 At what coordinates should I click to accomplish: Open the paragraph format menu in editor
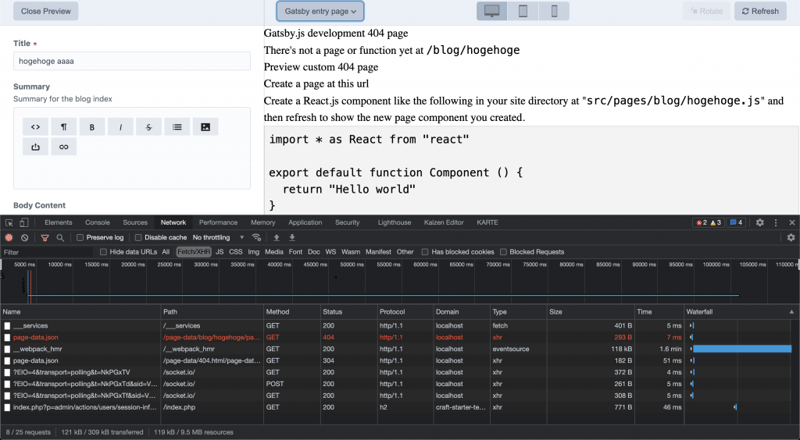64,127
